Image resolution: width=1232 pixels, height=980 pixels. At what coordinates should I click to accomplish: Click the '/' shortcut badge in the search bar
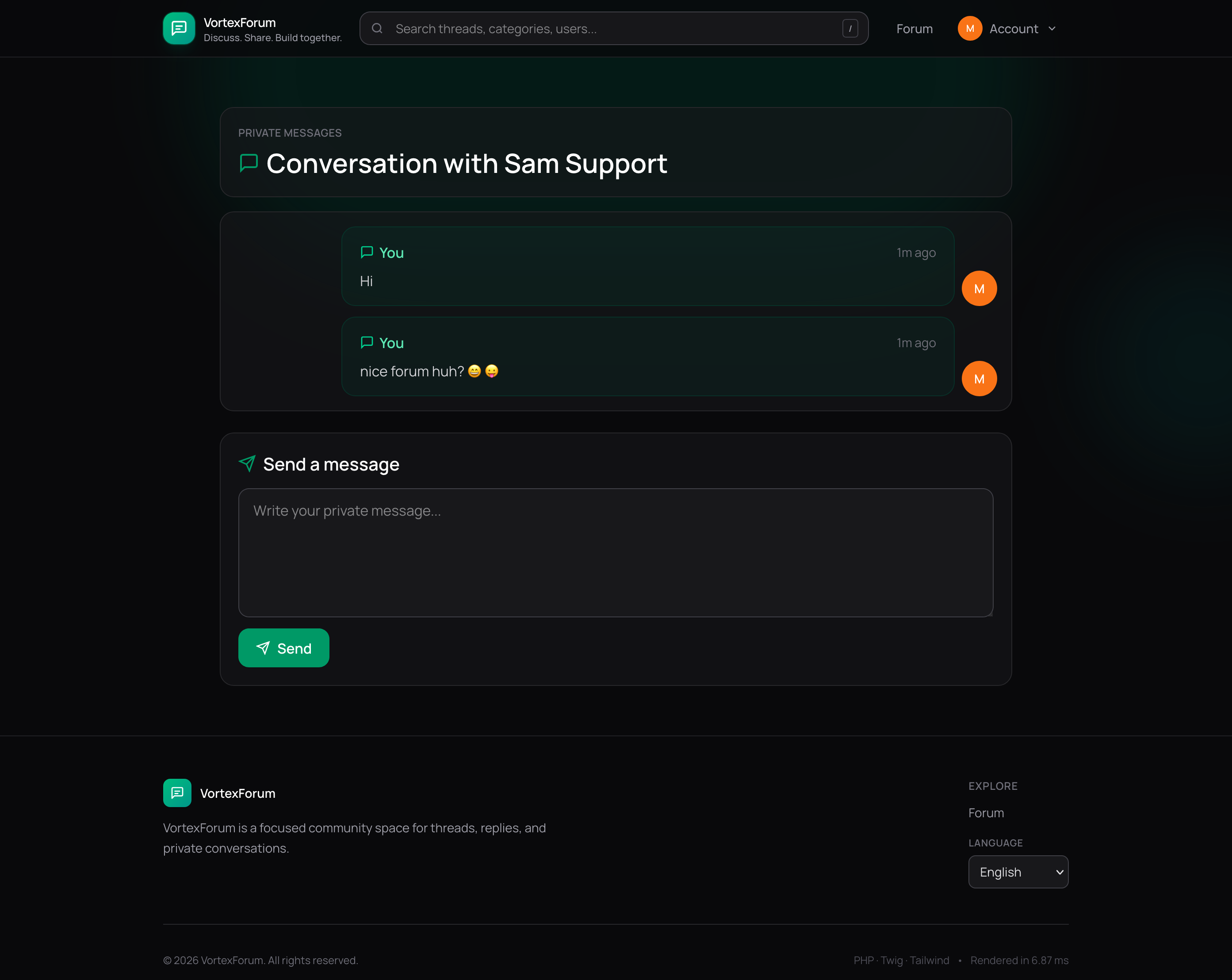pos(851,28)
